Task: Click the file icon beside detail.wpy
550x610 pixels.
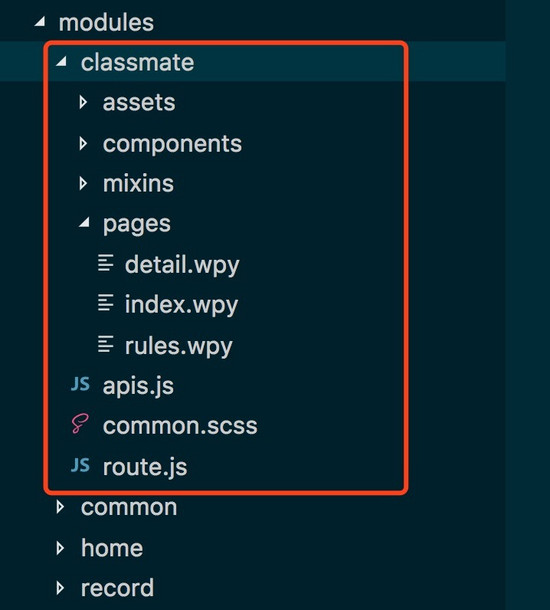Action: [105, 263]
